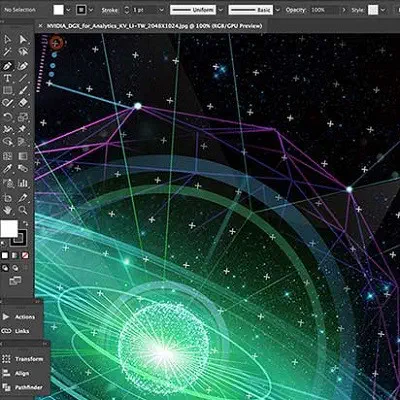Activate the Rotate tool
Image resolution: width=400 pixels, height=400 pixels.
click(x=7, y=117)
